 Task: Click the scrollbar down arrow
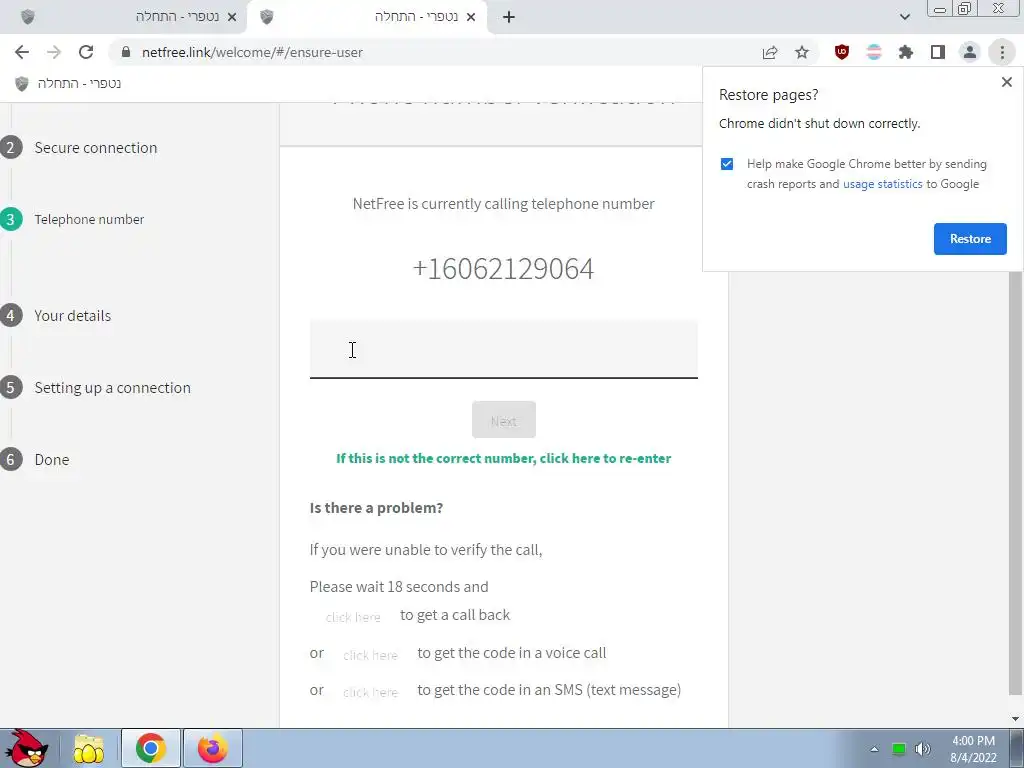pyautogui.click(x=1015, y=719)
